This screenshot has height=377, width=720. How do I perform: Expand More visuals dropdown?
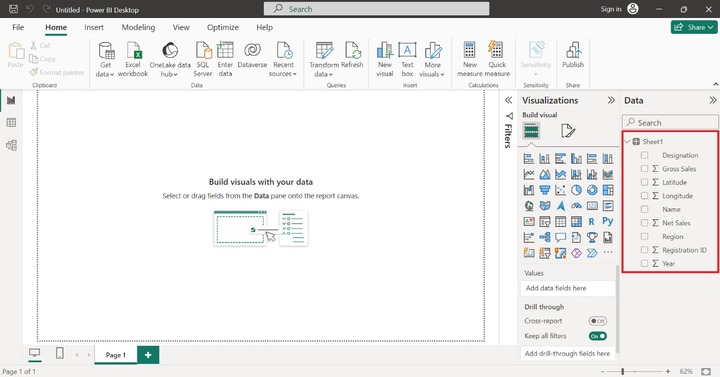click(432, 60)
